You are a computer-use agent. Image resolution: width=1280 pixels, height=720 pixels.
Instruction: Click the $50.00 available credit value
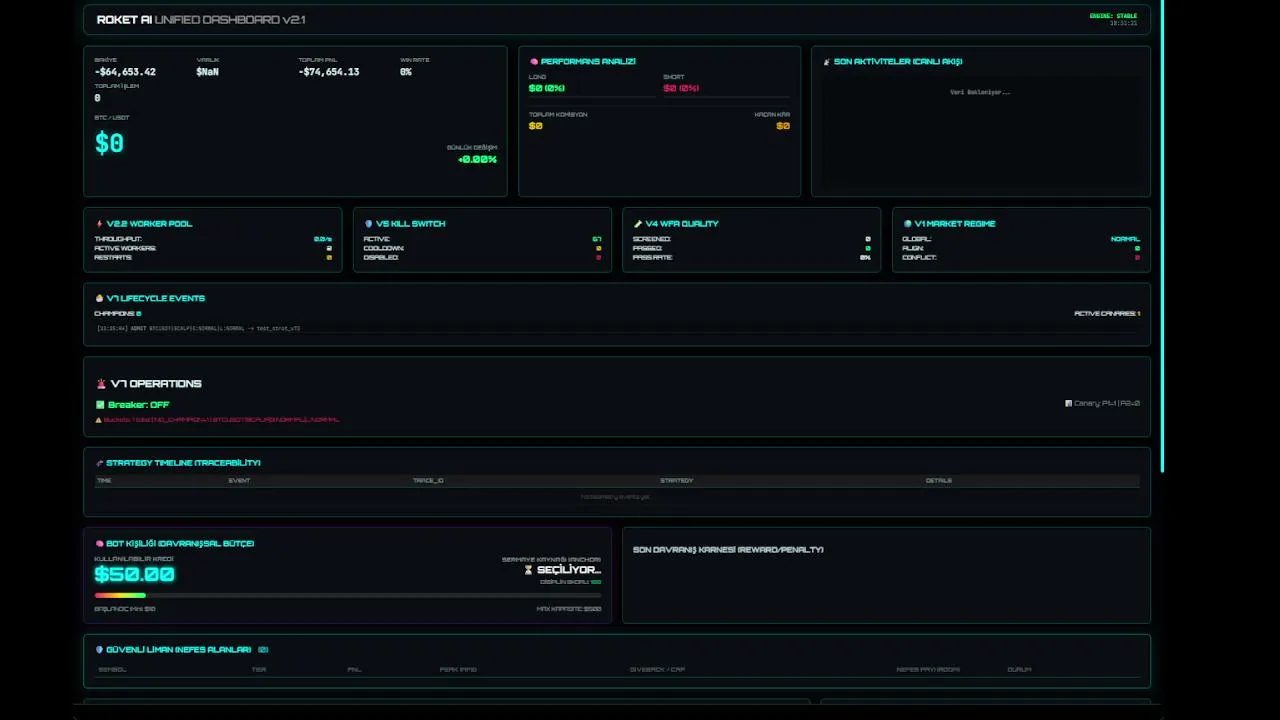(134, 574)
